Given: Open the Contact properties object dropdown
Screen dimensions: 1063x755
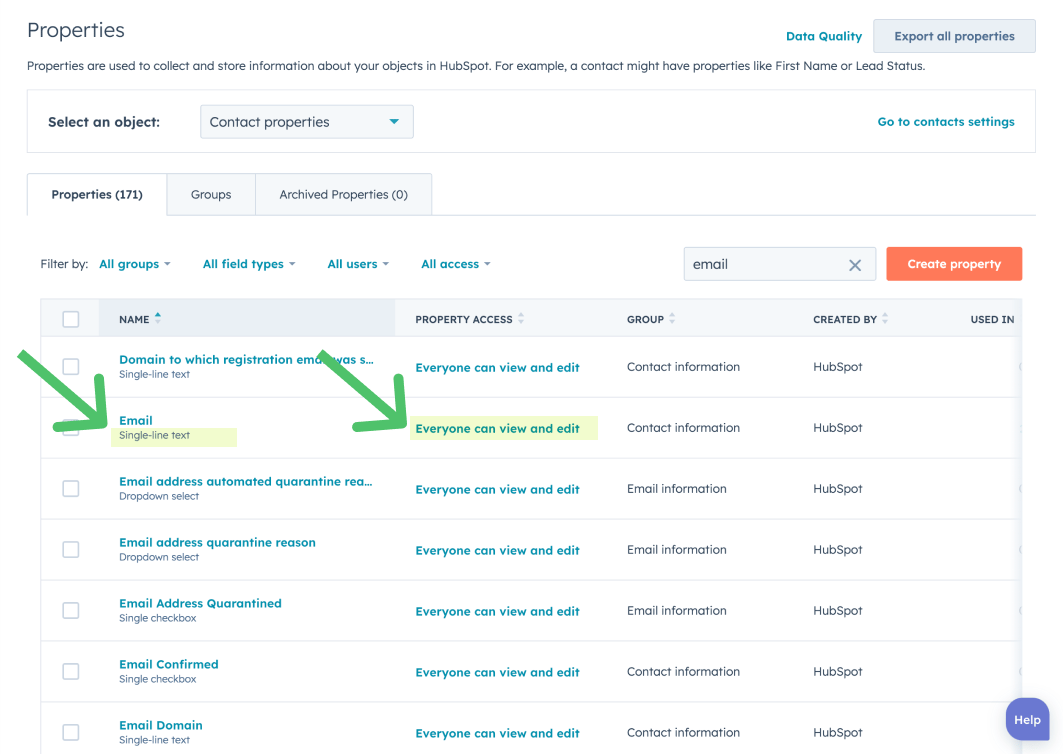Looking at the screenshot, I should 306,122.
